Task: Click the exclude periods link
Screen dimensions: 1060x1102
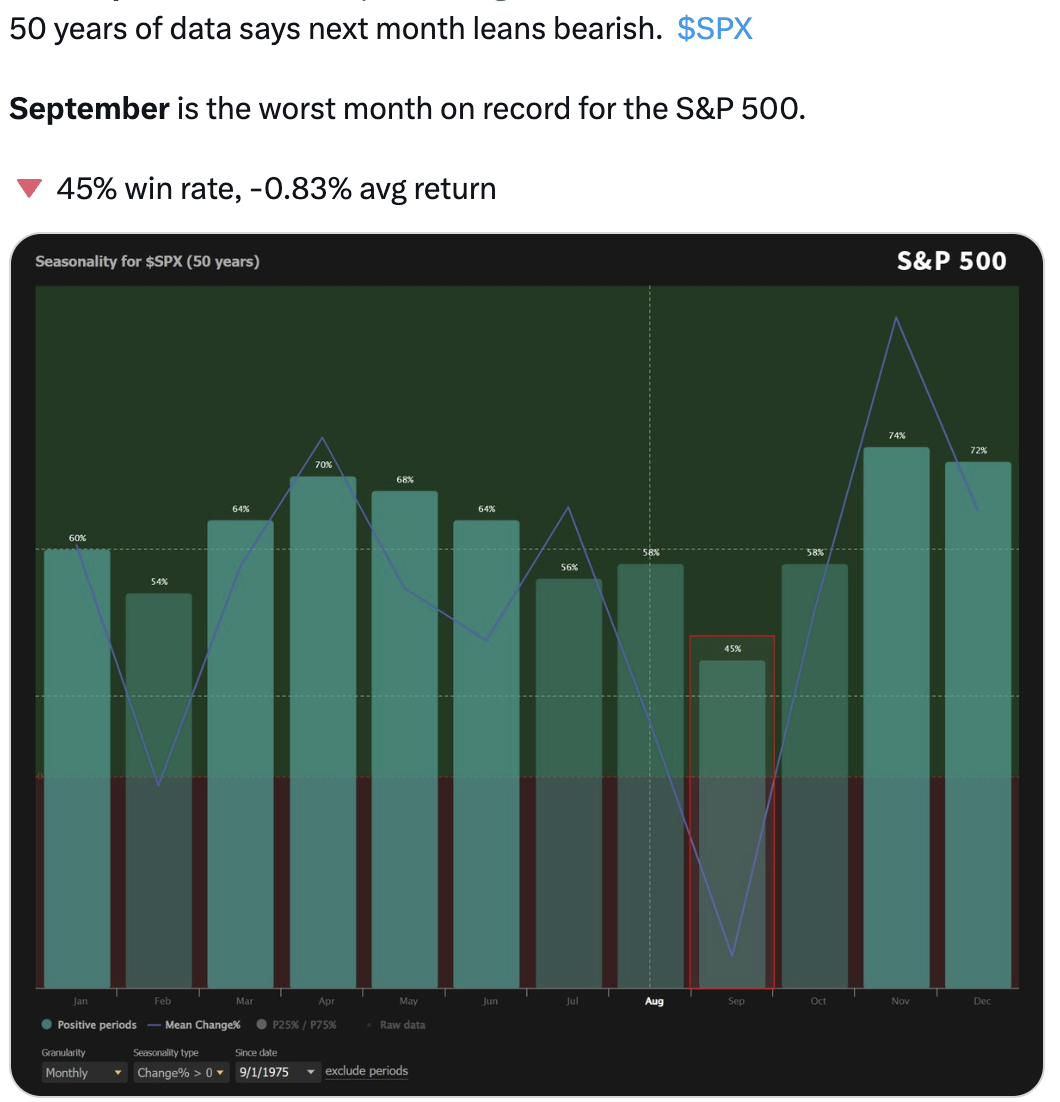Action: (x=367, y=1071)
